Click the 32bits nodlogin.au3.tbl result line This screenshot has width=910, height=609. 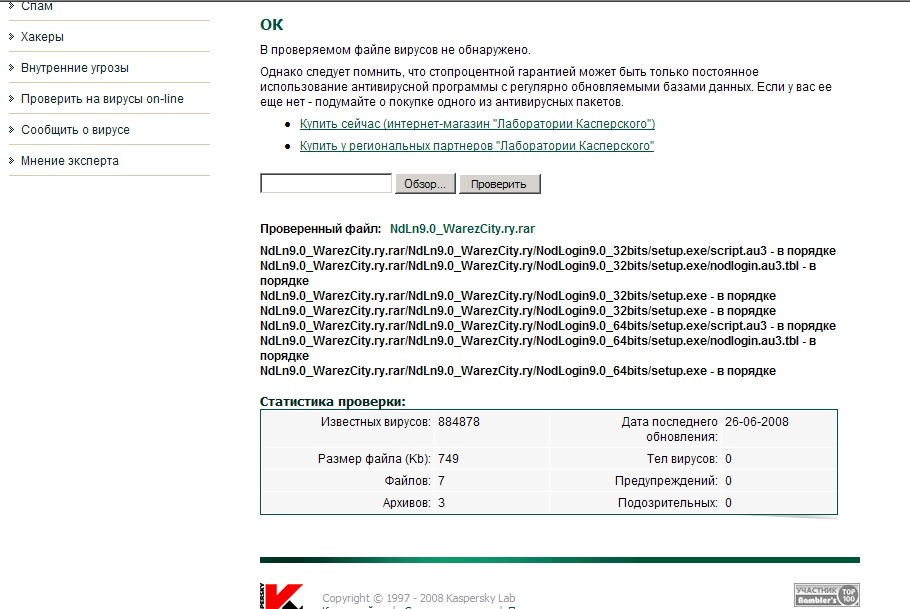tap(538, 273)
